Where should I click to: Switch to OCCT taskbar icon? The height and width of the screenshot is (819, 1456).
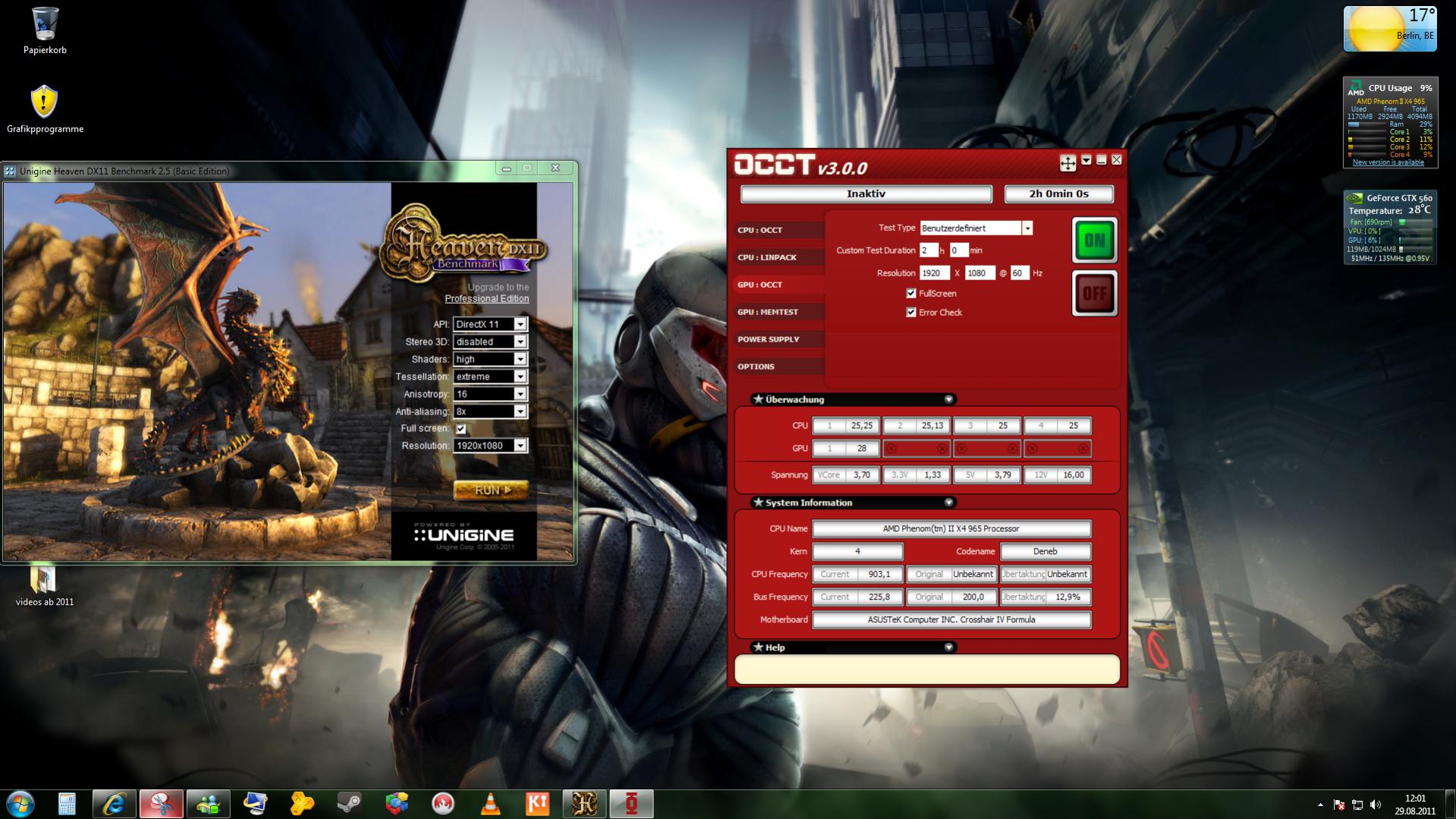point(631,804)
